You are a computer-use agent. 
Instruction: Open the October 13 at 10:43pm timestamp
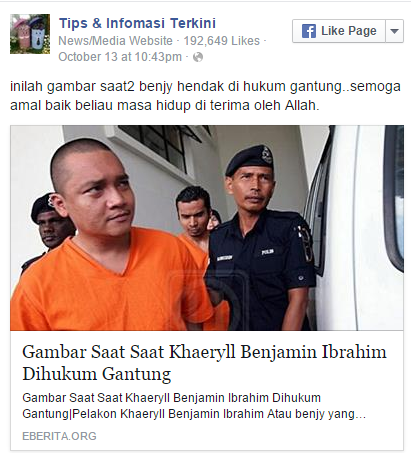(120, 57)
